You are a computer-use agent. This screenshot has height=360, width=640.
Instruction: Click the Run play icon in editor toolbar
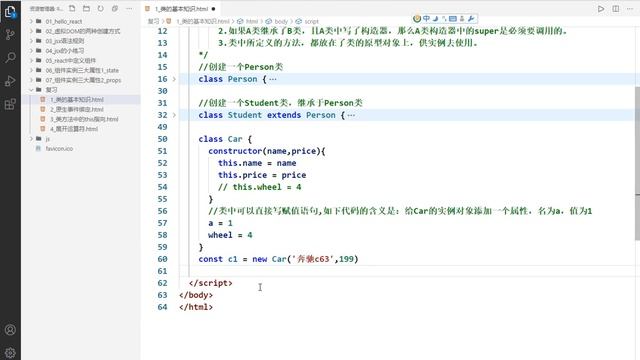[x=601, y=9]
